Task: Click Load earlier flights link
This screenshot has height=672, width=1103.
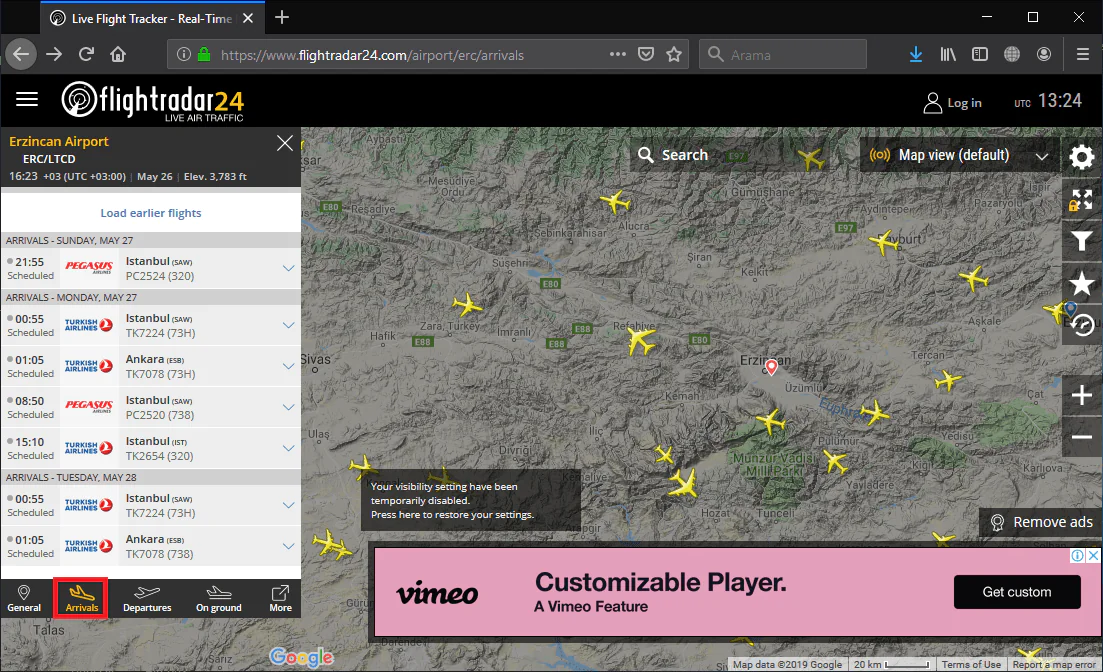Action: [151, 213]
